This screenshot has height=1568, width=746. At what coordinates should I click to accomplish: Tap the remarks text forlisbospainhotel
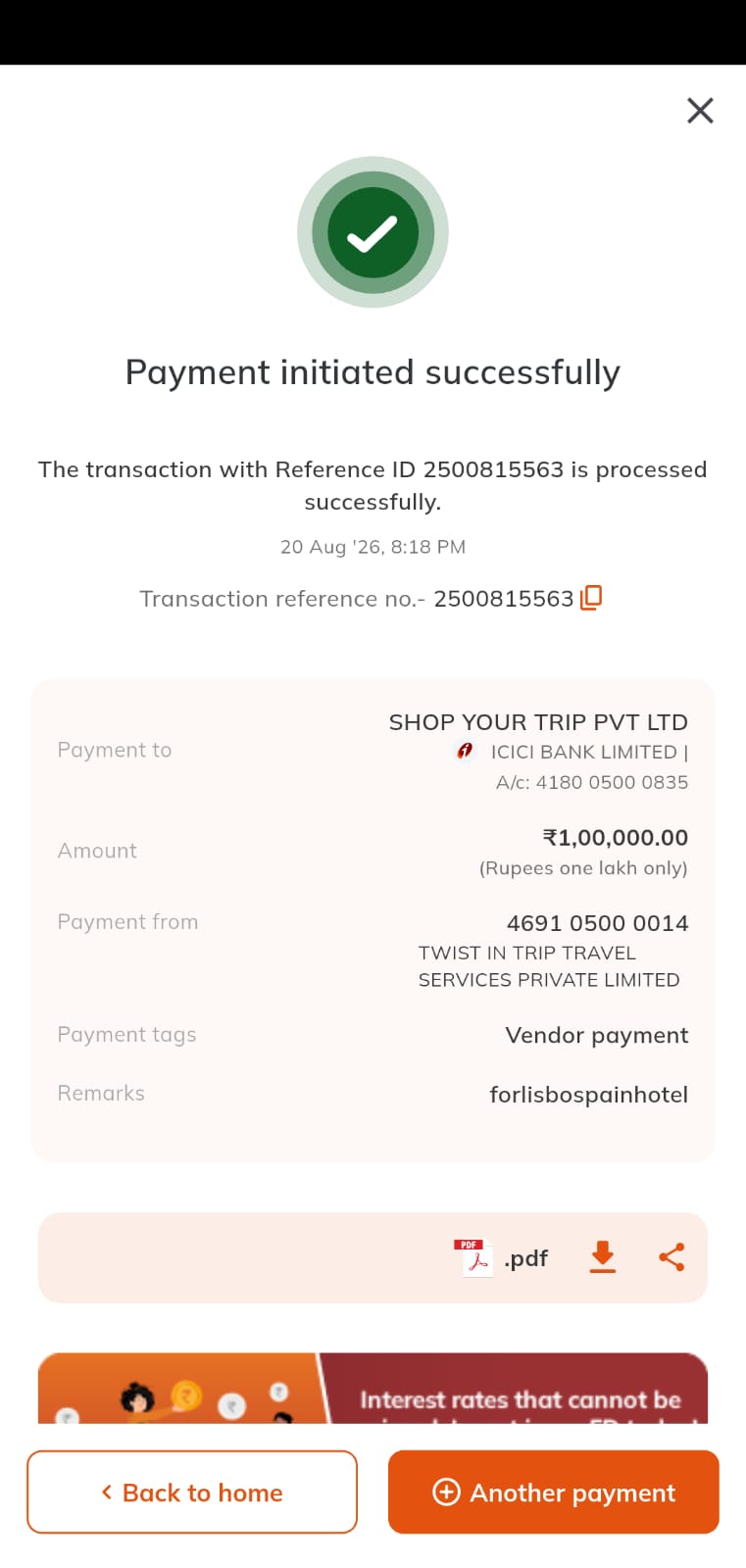coord(589,1095)
